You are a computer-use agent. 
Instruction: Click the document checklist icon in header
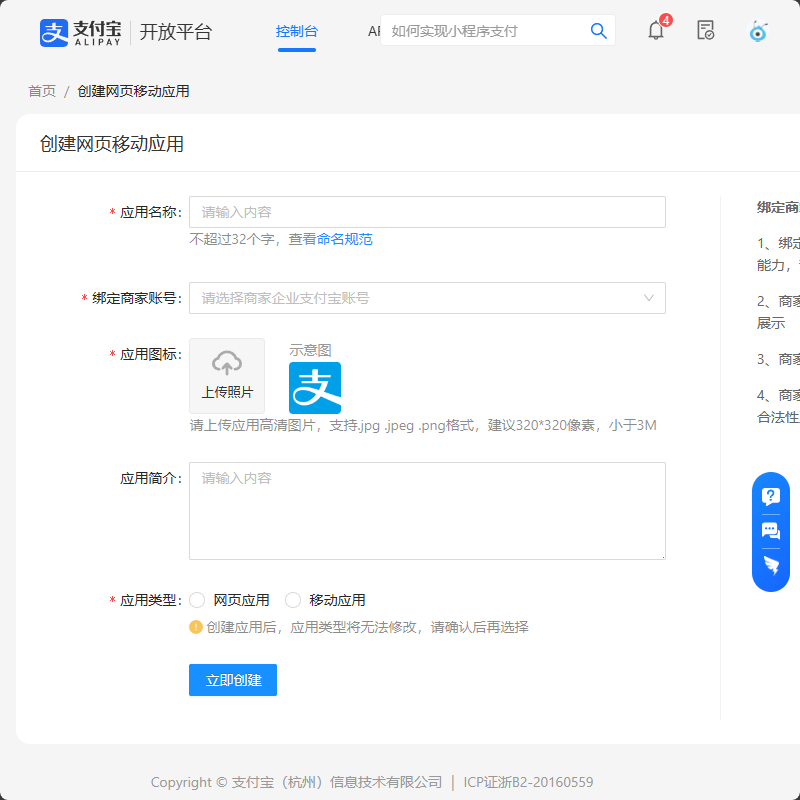click(706, 31)
